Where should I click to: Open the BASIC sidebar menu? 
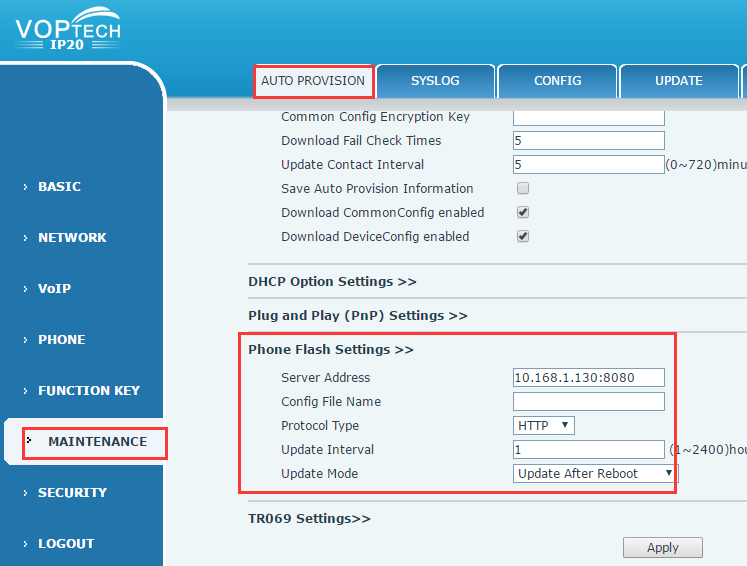59,187
